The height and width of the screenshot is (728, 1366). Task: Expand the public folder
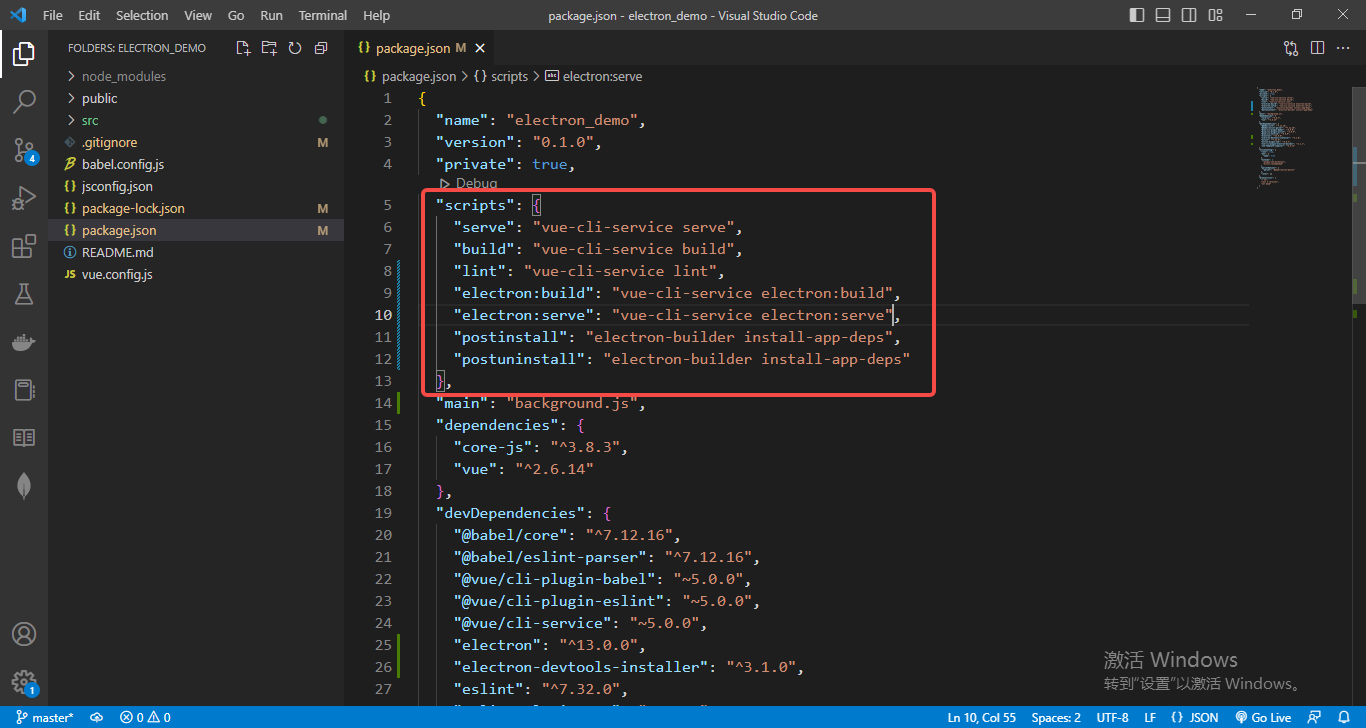click(x=196, y=98)
